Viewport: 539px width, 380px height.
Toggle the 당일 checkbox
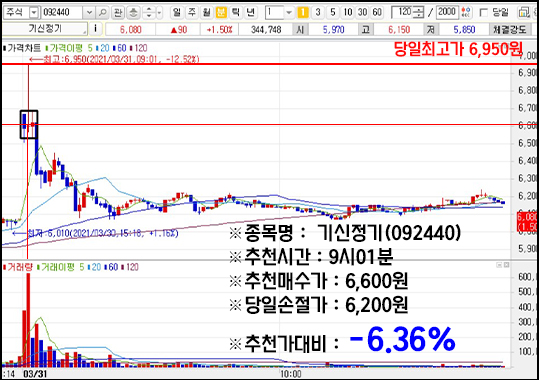click(x=483, y=13)
